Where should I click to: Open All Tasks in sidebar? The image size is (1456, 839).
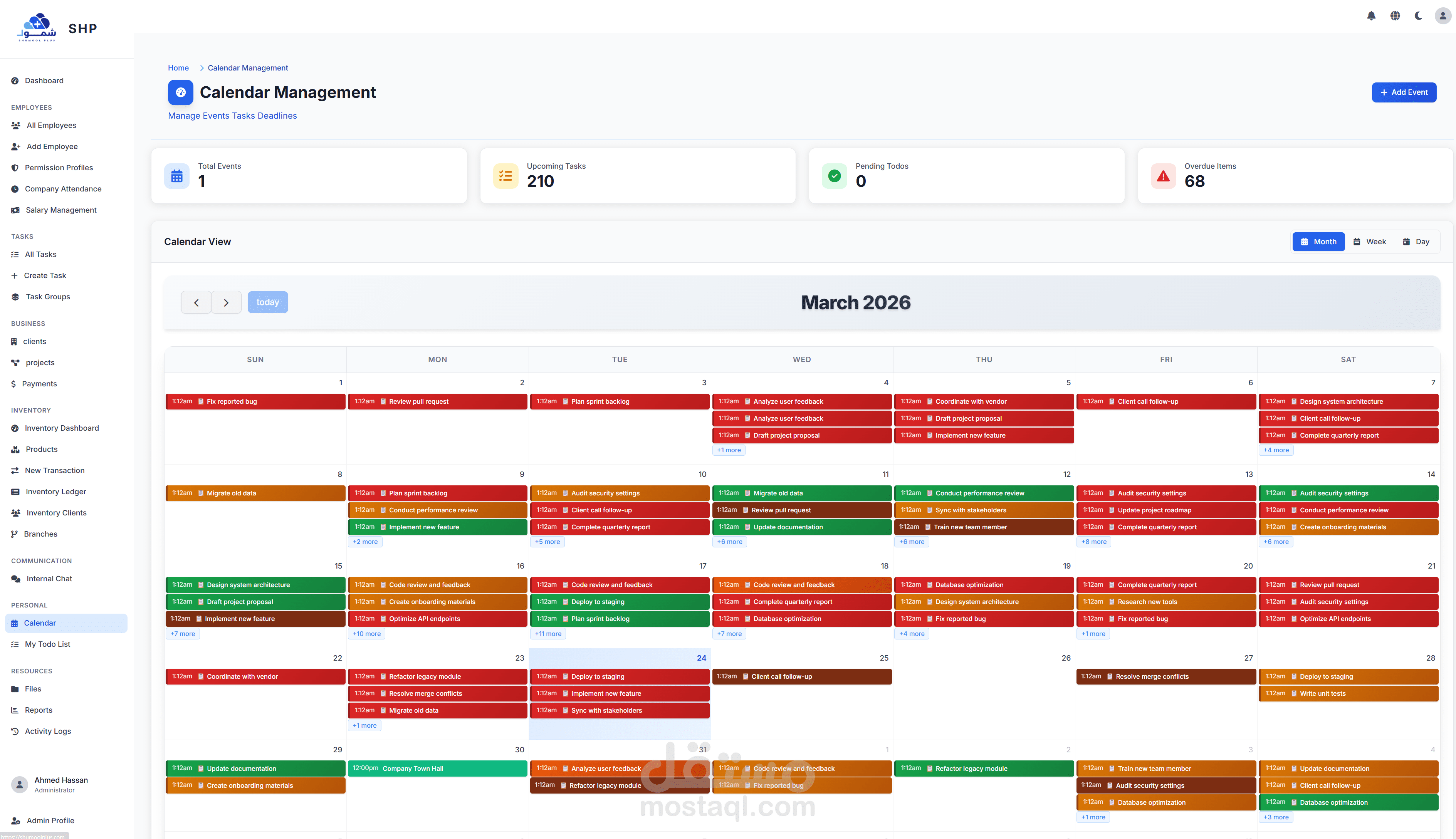point(40,254)
